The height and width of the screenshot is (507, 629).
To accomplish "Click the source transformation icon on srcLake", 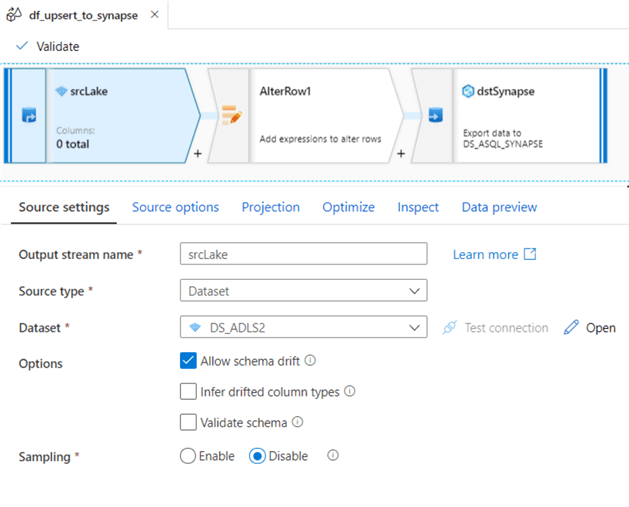I will [29, 116].
